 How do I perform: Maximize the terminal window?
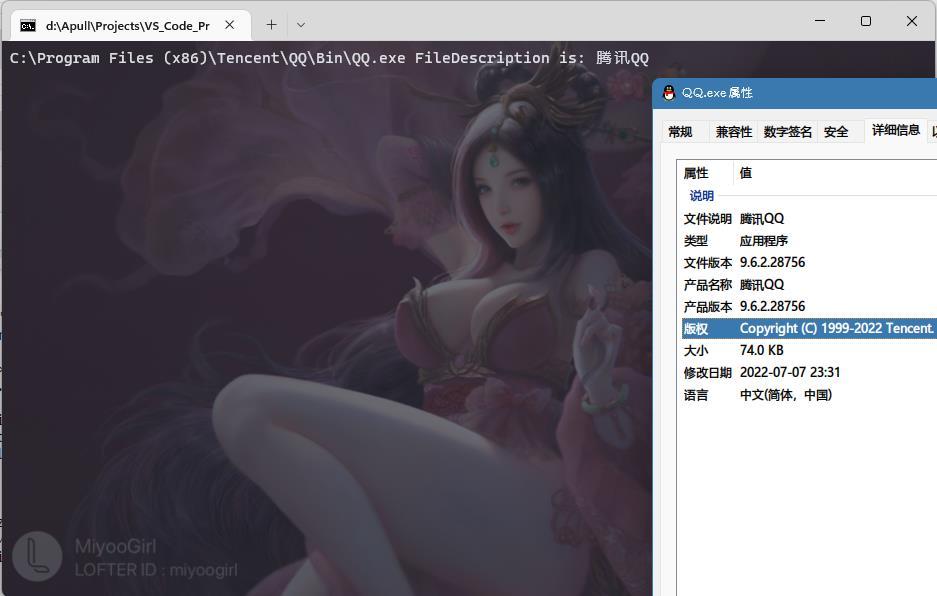pyautogui.click(x=865, y=21)
